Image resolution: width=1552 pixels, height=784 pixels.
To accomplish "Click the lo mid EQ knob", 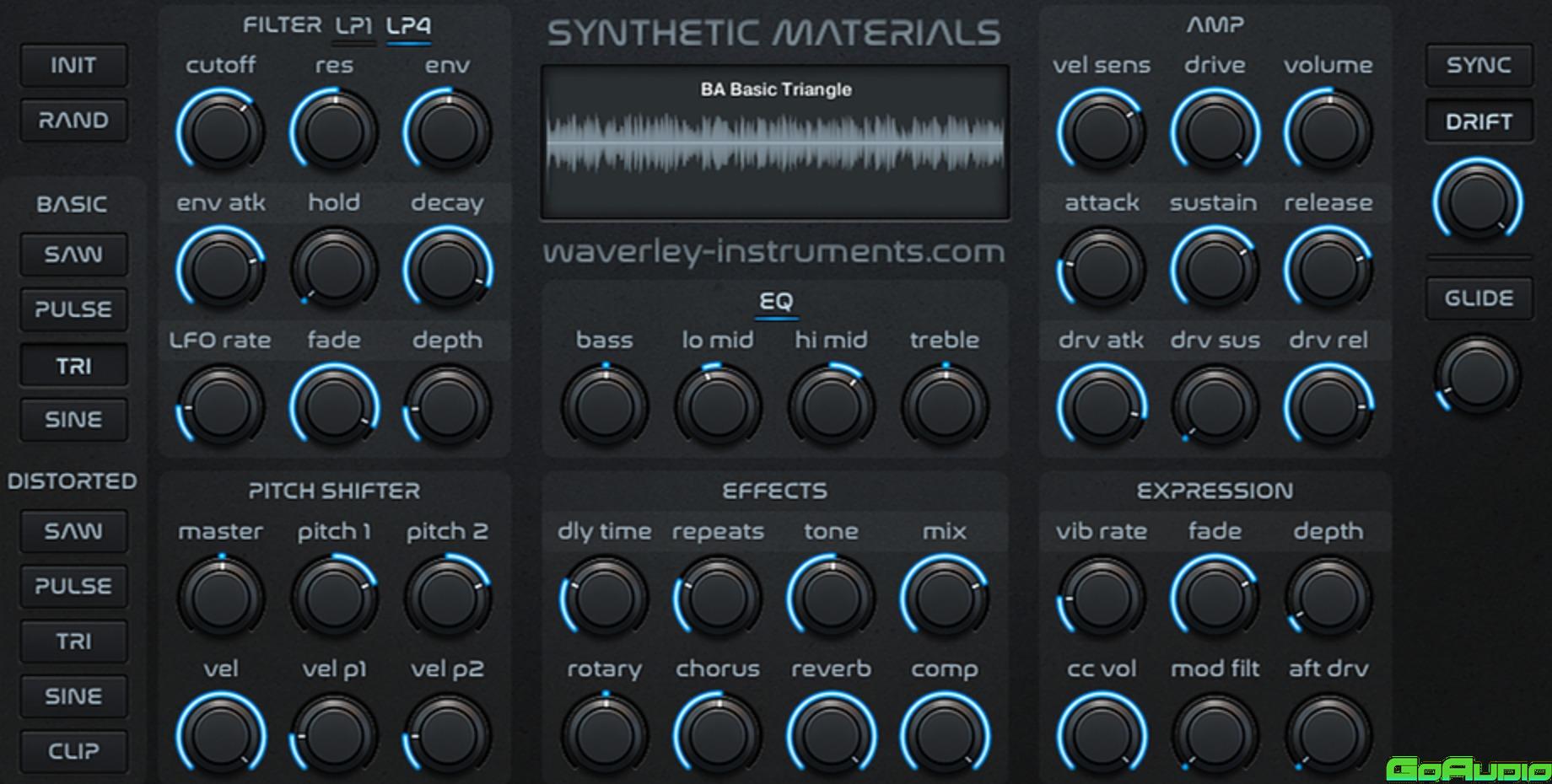I will [718, 406].
